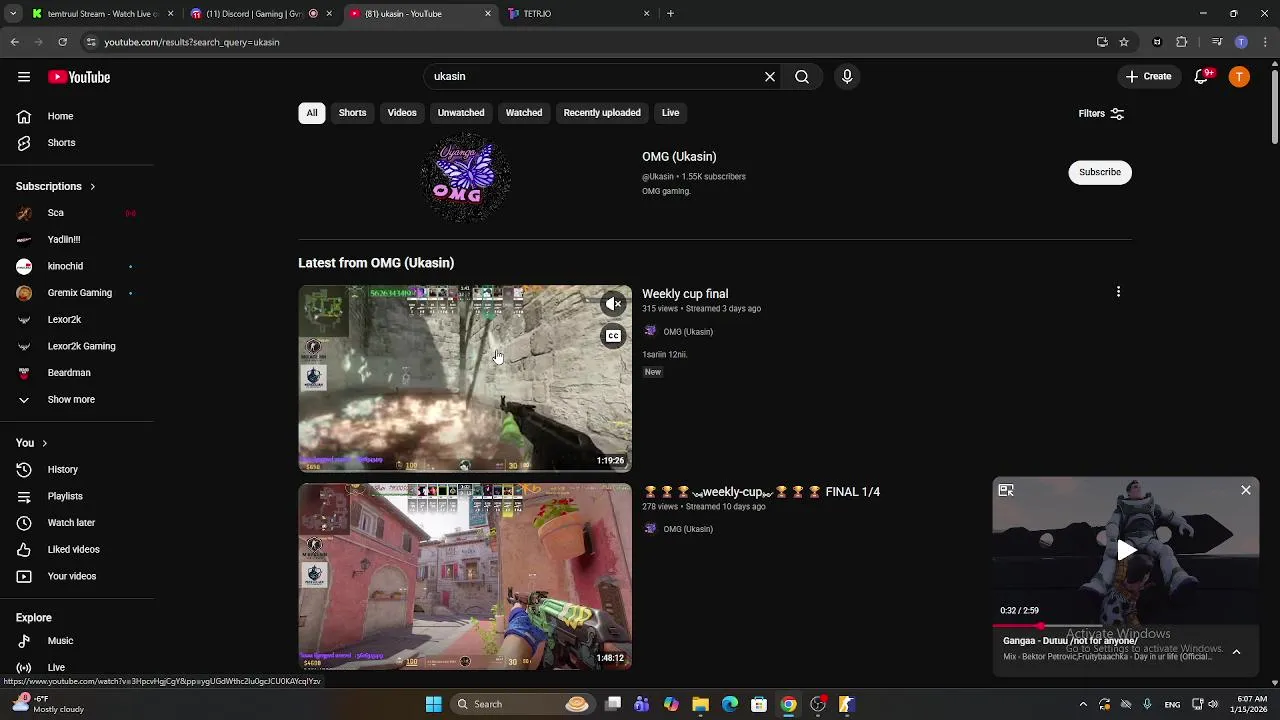Expand the miniplayer to full view
The width and height of the screenshot is (1280, 720).
click(x=1006, y=490)
